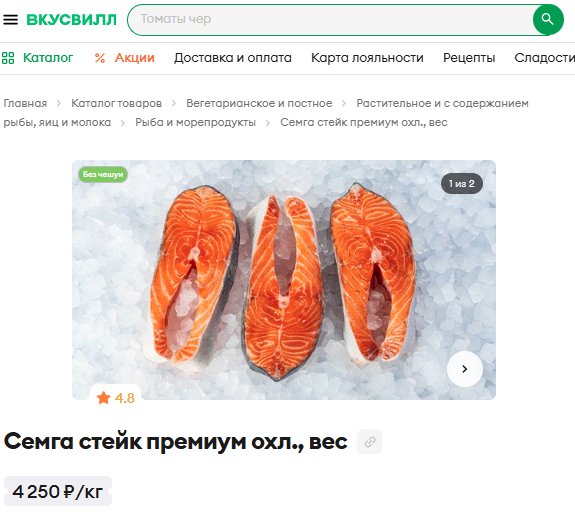The height and width of the screenshot is (512, 575).
Task: Click the salmon steak product photo
Action: point(284,280)
